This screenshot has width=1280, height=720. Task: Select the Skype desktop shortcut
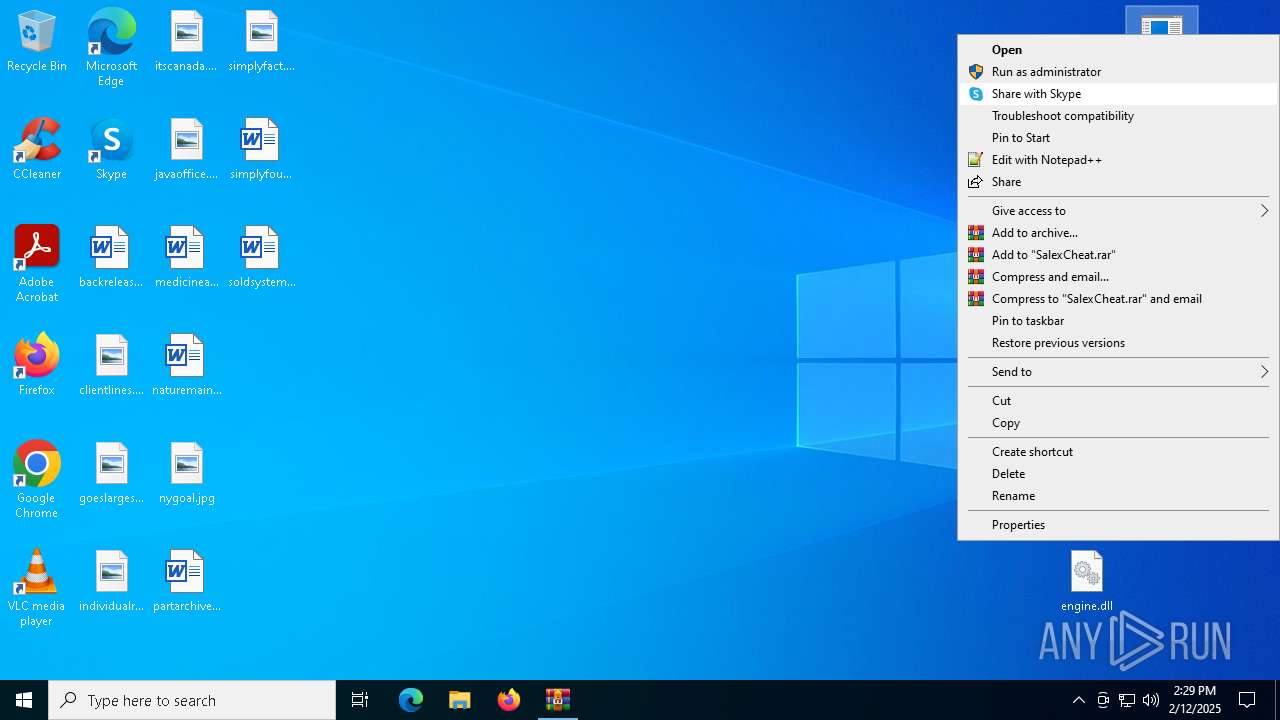pyautogui.click(x=111, y=149)
